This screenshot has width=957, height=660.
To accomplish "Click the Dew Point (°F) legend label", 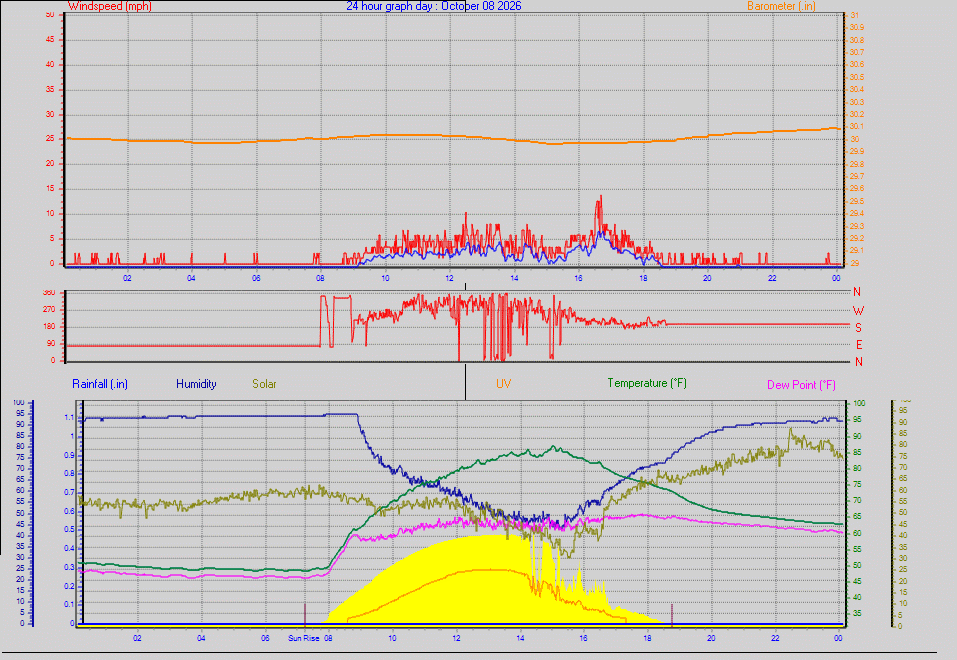I will [801, 385].
